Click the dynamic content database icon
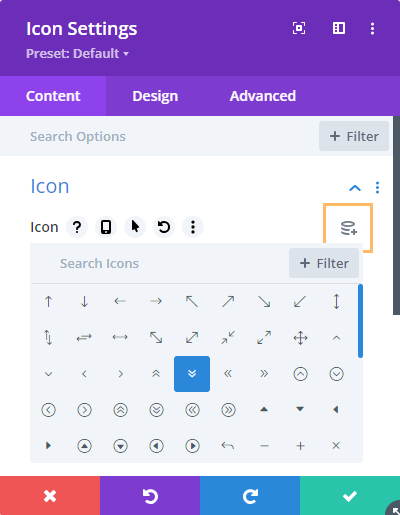Image resolution: width=400 pixels, height=515 pixels. 348,228
